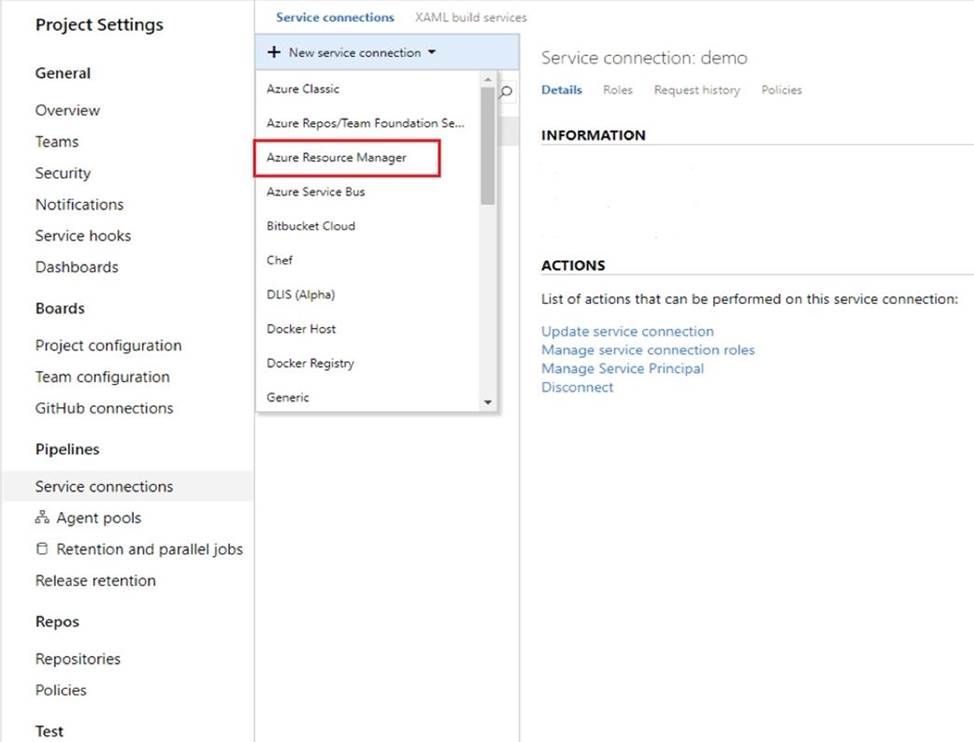Open Agent pools settings
Viewport: 974px width, 742px height.
pos(99,517)
